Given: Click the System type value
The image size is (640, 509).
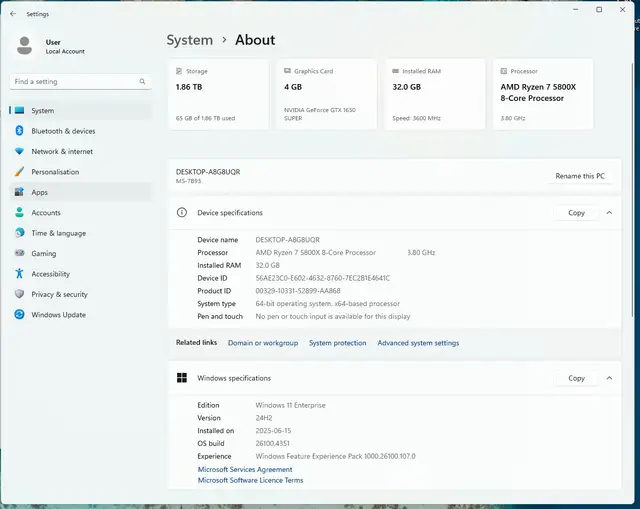Looking at the screenshot, I should tap(328, 304).
